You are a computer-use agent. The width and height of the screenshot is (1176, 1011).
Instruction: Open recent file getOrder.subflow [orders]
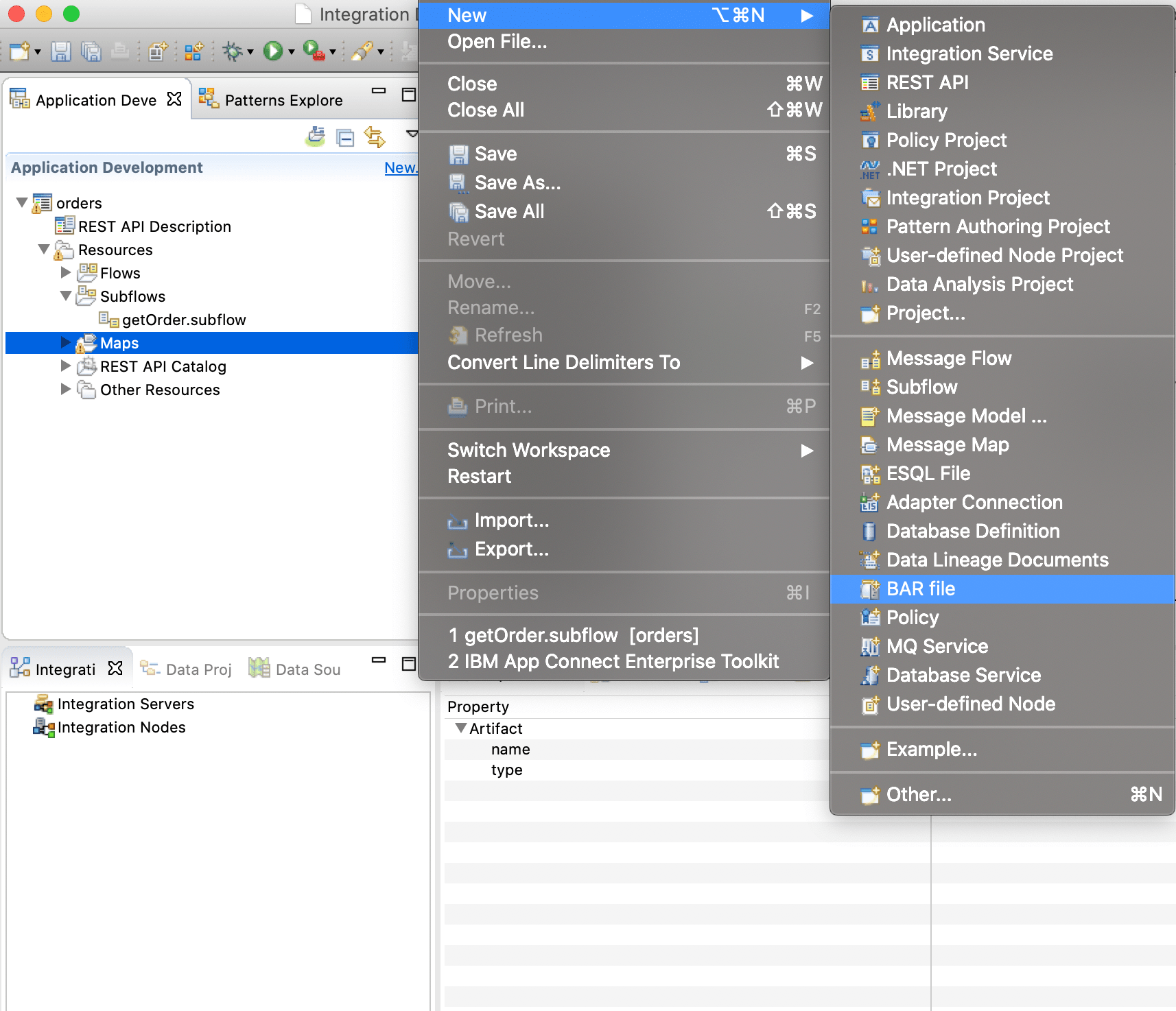624,636
